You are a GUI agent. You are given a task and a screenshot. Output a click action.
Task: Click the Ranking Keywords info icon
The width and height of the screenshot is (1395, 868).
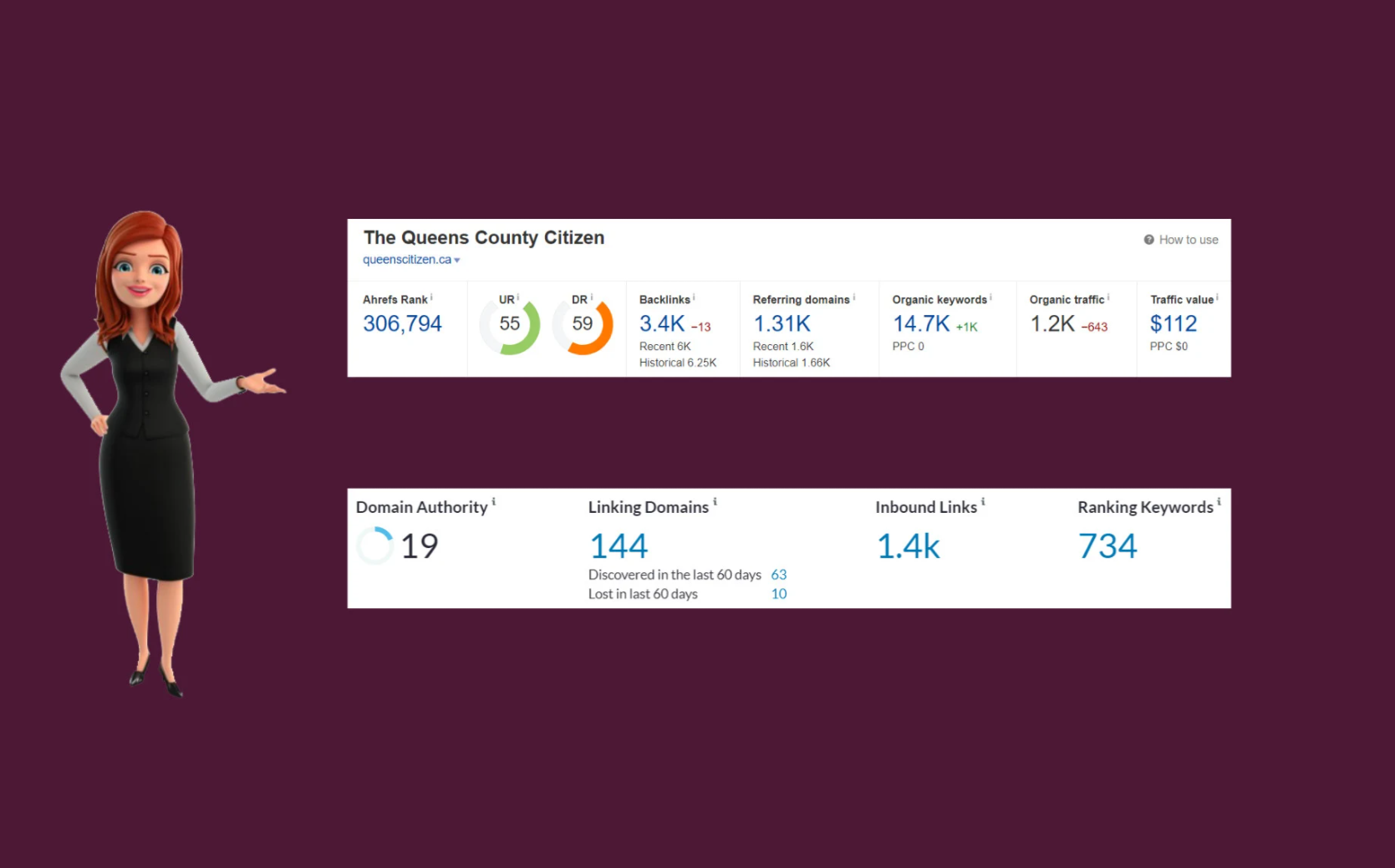click(1219, 501)
